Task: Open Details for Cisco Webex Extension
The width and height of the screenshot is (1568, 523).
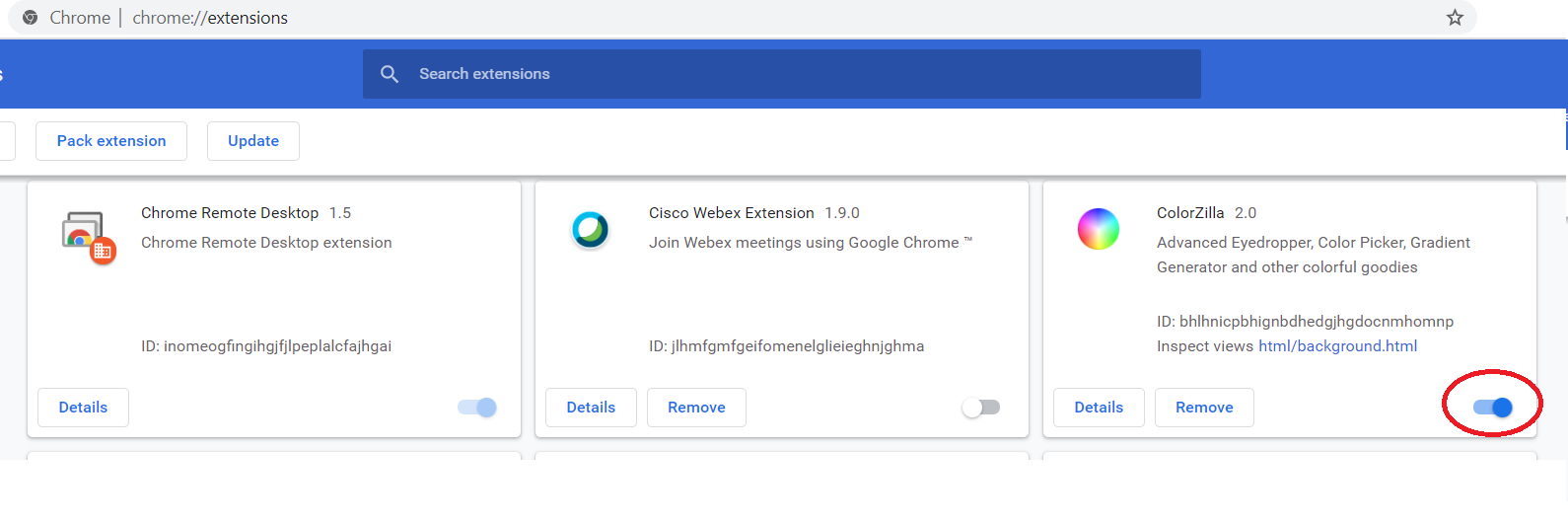Action: click(591, 408)
